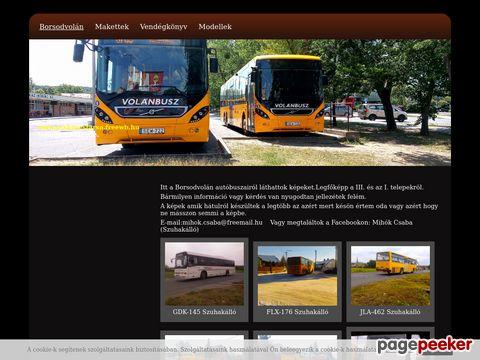Click the right Volánbusz bus in banner
480x360 pixels.
(273, 95)
